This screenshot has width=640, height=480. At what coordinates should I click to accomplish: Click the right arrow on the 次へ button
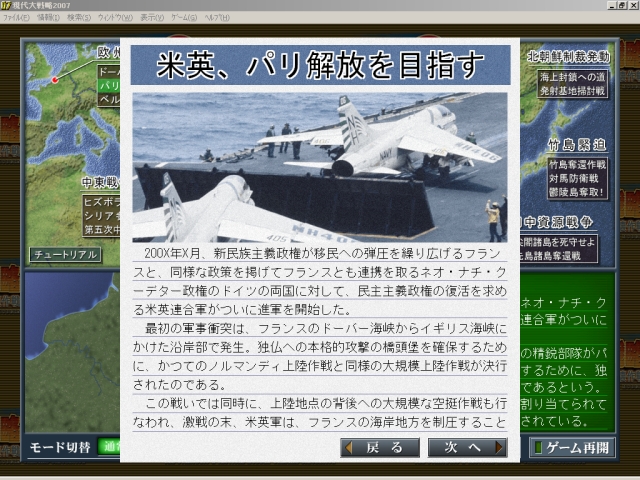[499, 448]
